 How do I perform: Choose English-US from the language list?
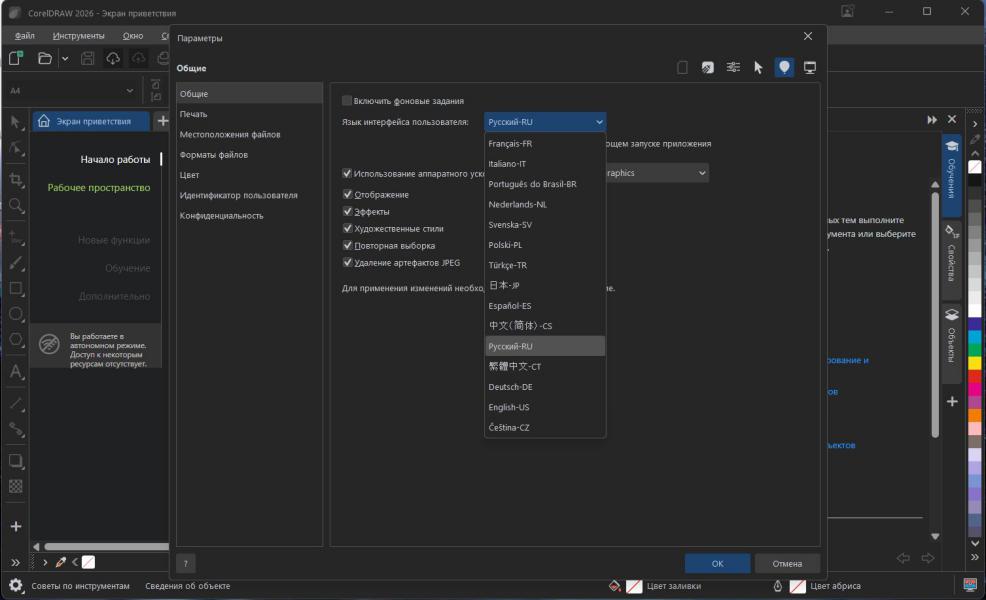pyautogui.click(x=509, y=407)
